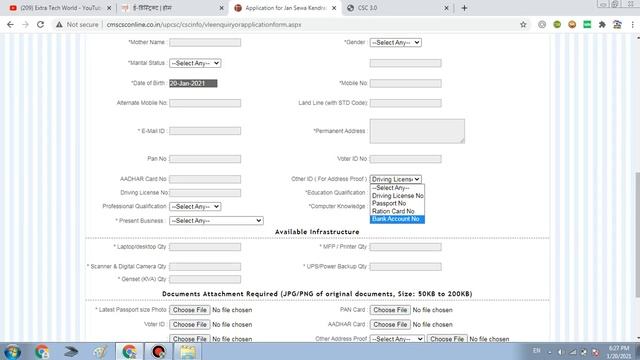Click the browser forward arrow
The width and height of the screenshot is (640, 360).
(x=25, y=24)
